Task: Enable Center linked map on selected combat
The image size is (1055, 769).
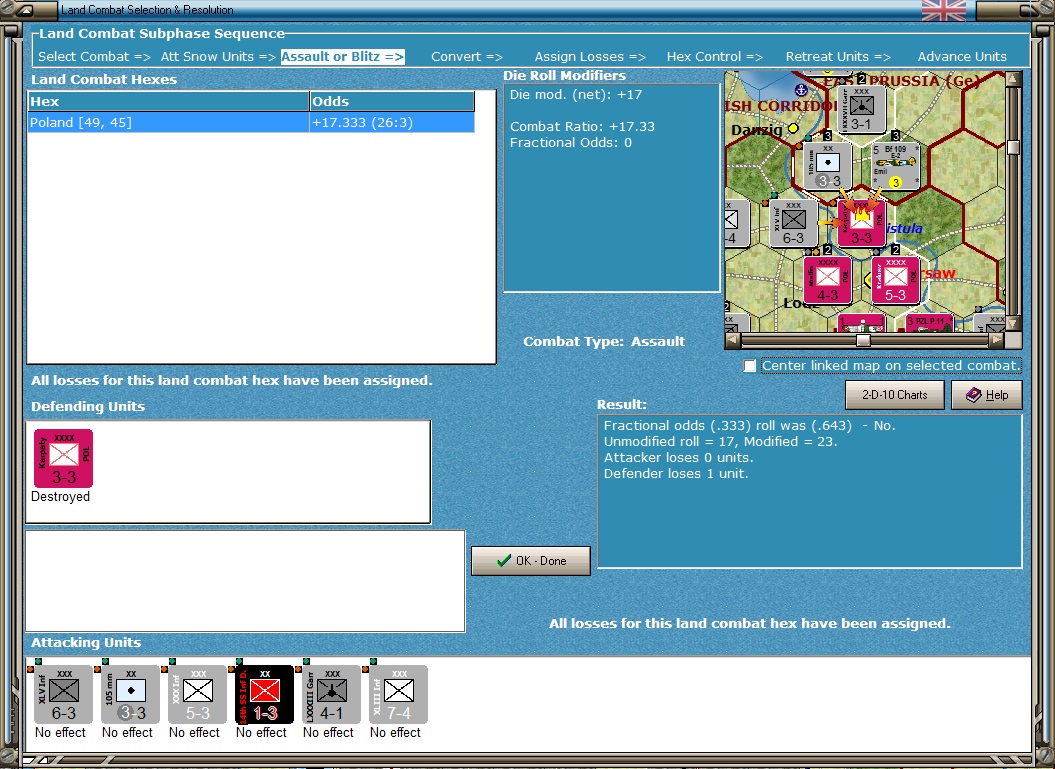Action: 750,365
